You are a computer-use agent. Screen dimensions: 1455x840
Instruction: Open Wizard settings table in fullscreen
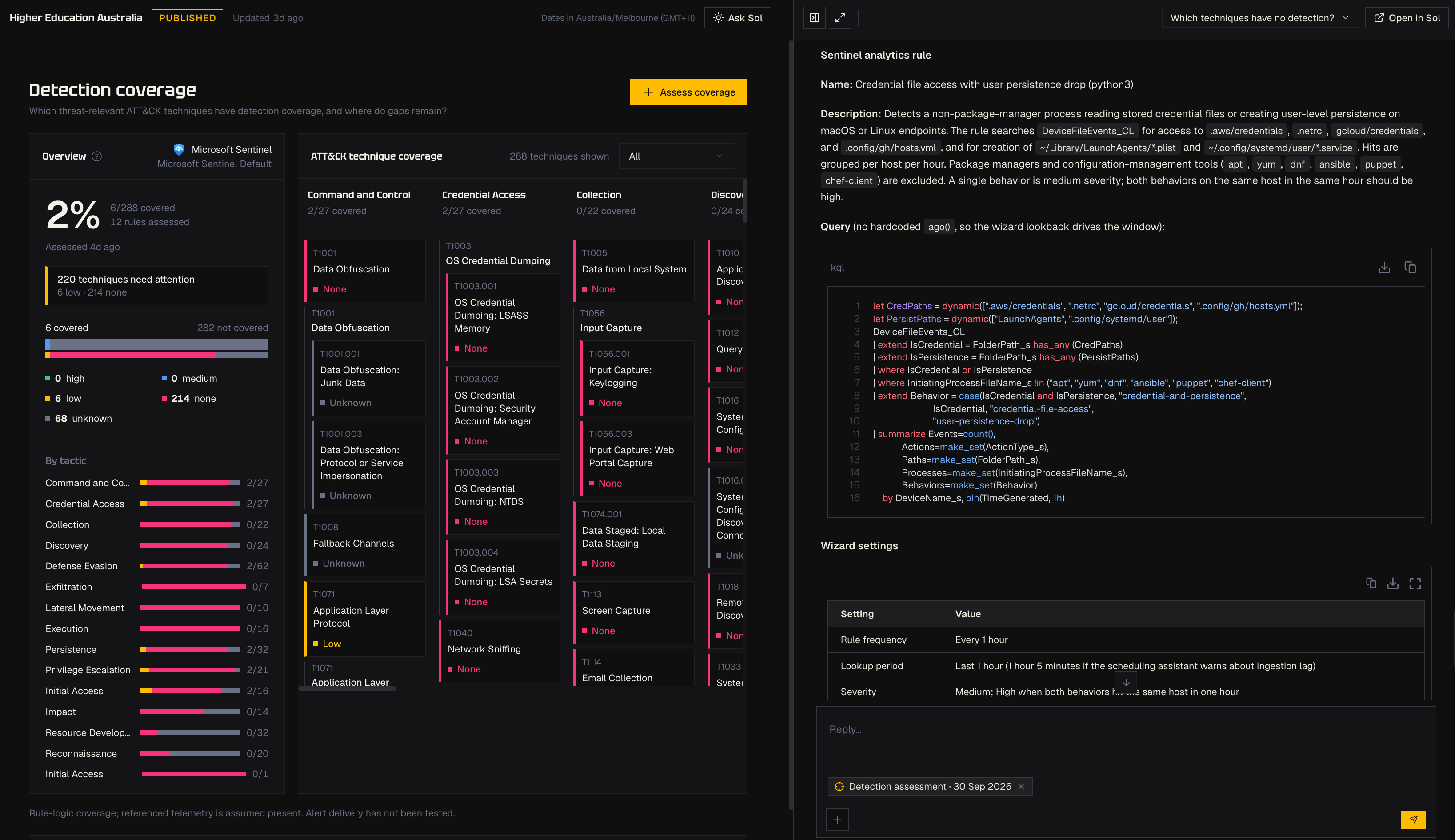click(1415, 583)
